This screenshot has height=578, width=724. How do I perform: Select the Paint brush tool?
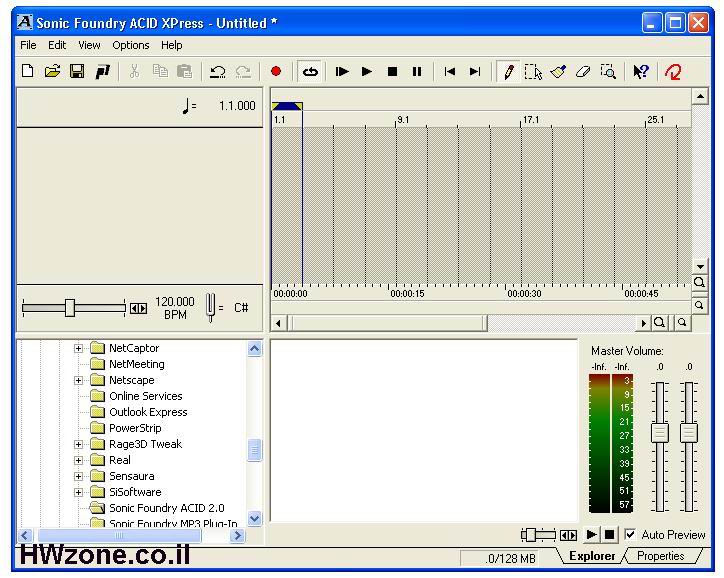tap(558, 72)
